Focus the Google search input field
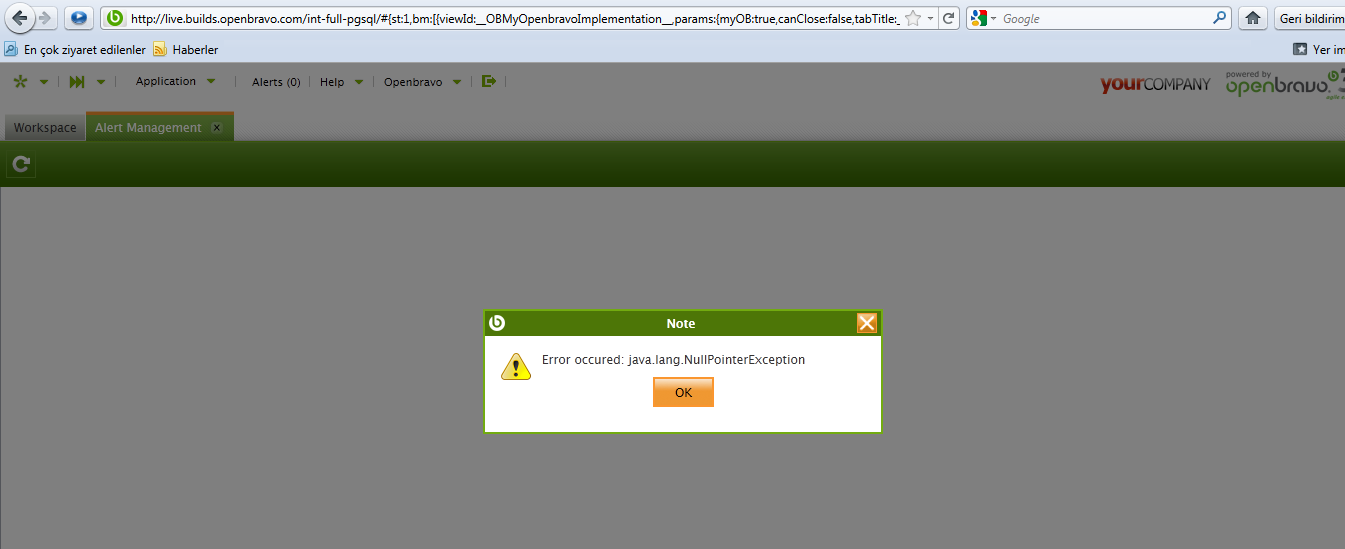The height and width of the screenshot is (549, 1345). 1105,18
